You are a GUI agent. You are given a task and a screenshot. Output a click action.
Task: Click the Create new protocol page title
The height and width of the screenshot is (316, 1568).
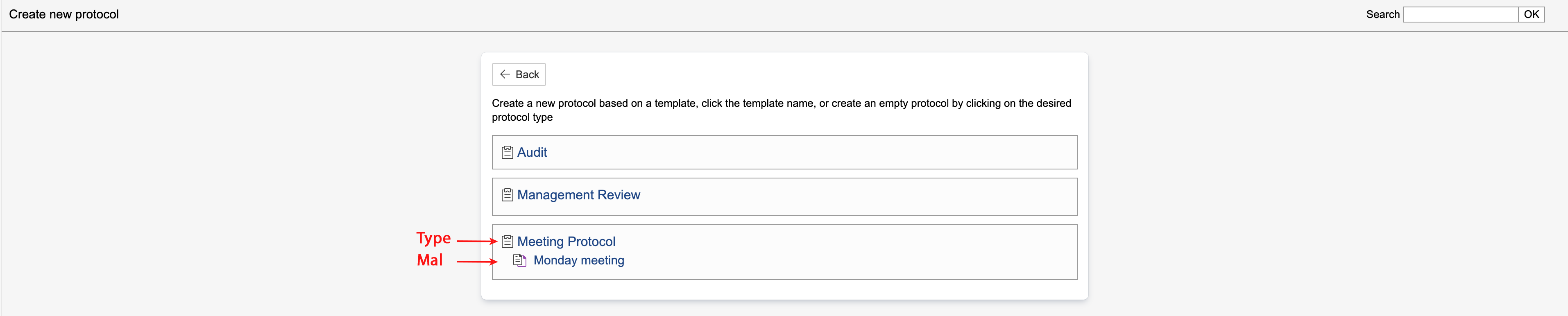click(64, 15)
